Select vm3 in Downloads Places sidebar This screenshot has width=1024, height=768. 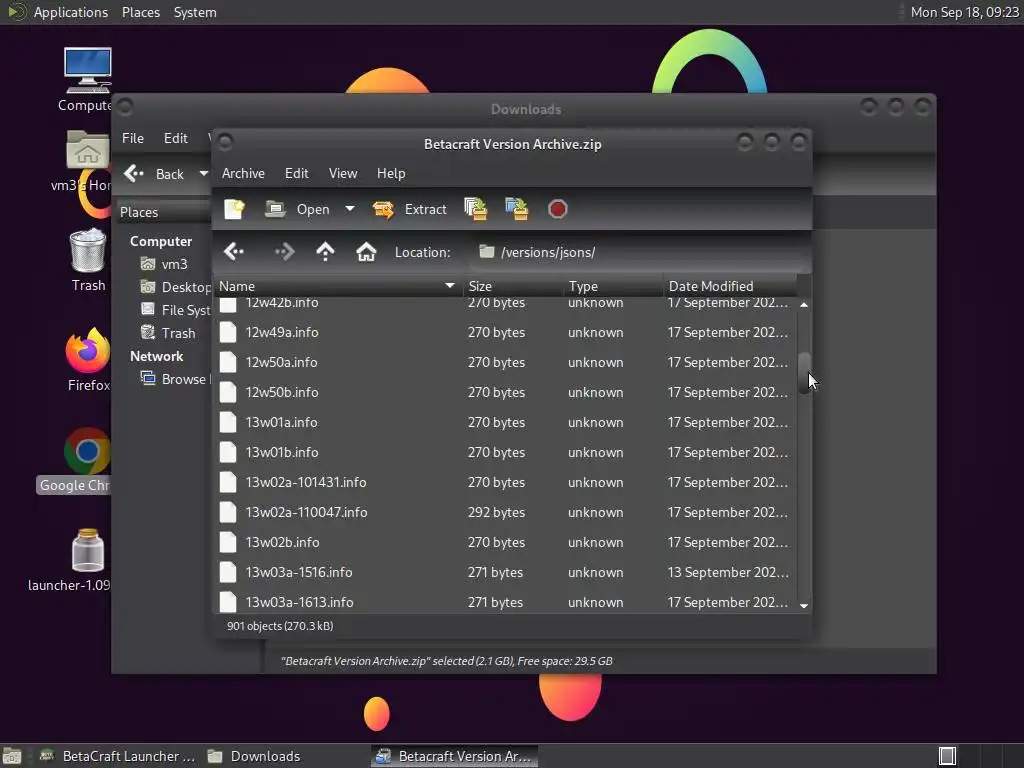pyautogui.click(x=166, y=264)
